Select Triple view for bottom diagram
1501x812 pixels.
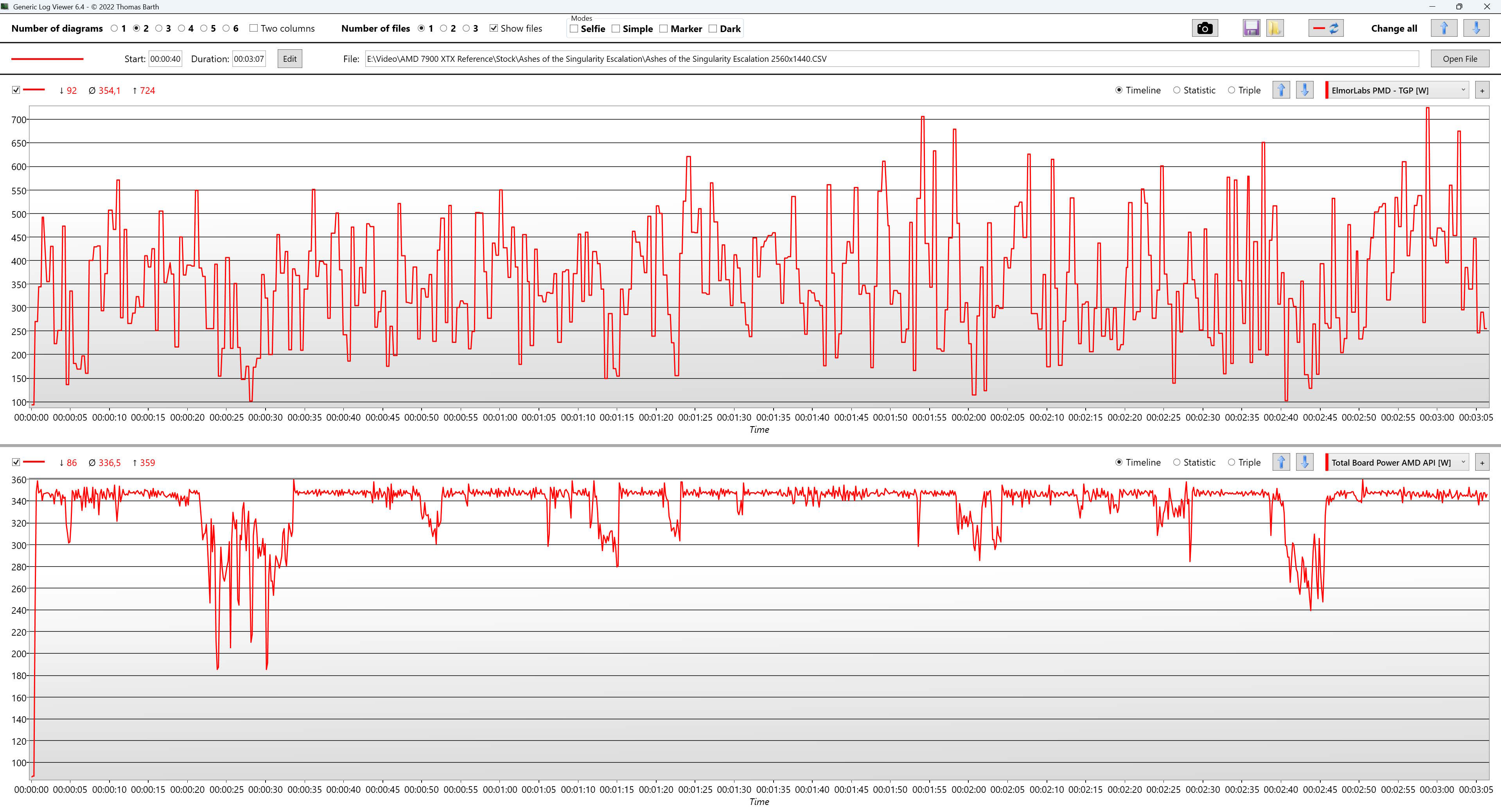pos(1231,462)
